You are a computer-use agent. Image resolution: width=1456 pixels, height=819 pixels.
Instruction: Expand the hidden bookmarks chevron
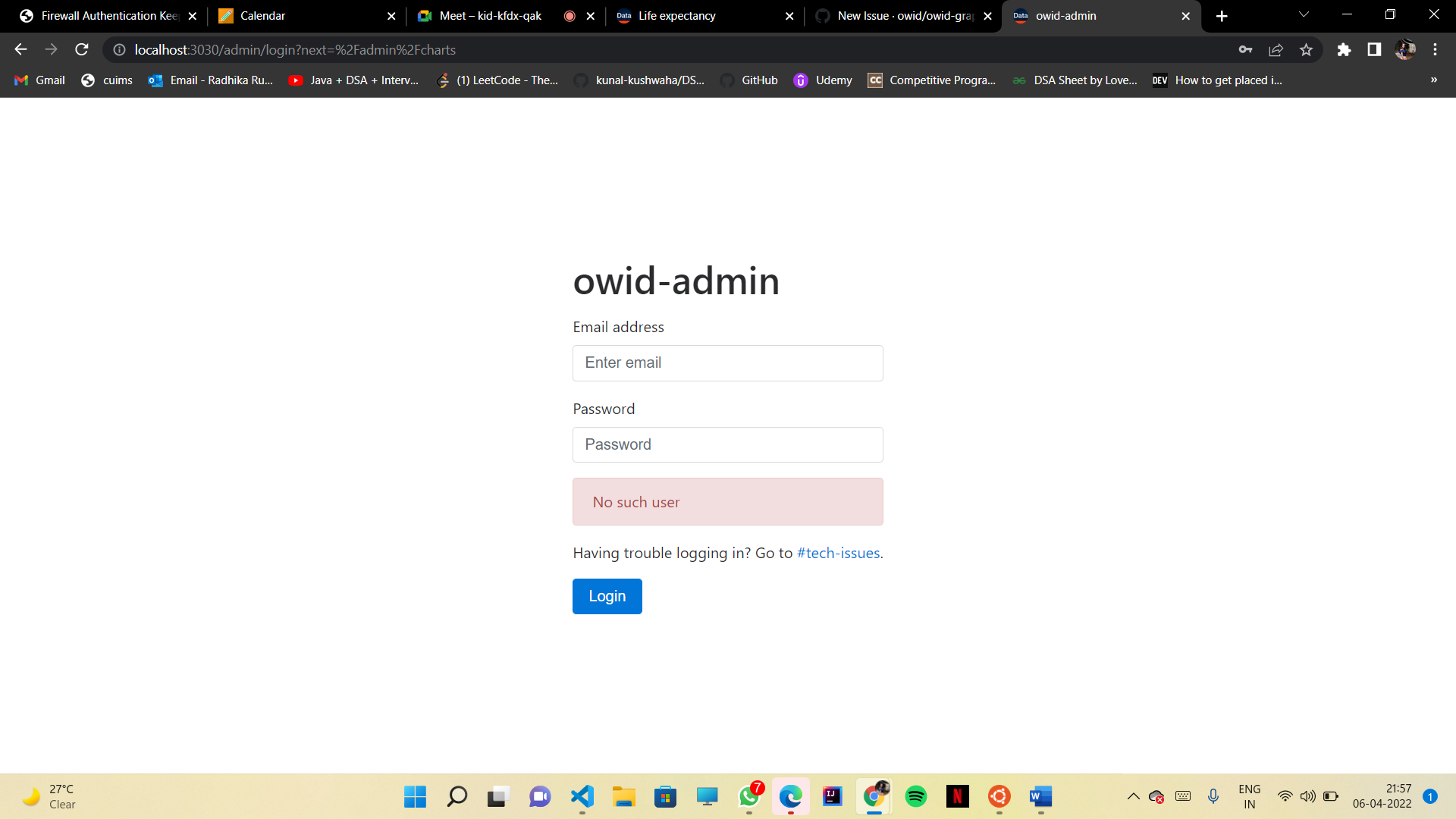pos(1434,80)
